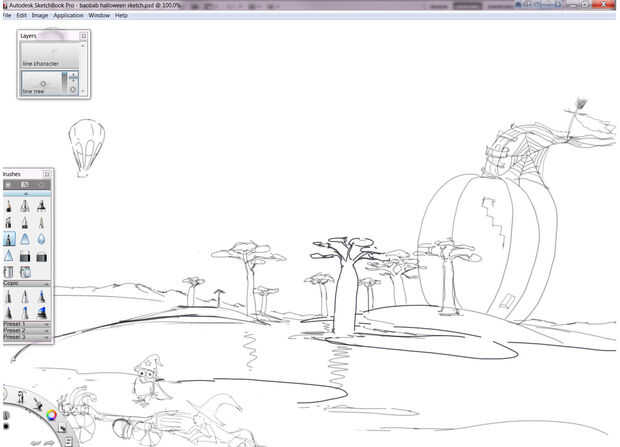Open the layers icon at lagoon bottom
The width and height of the screenshot is (620, 447).
click(68, 441)
